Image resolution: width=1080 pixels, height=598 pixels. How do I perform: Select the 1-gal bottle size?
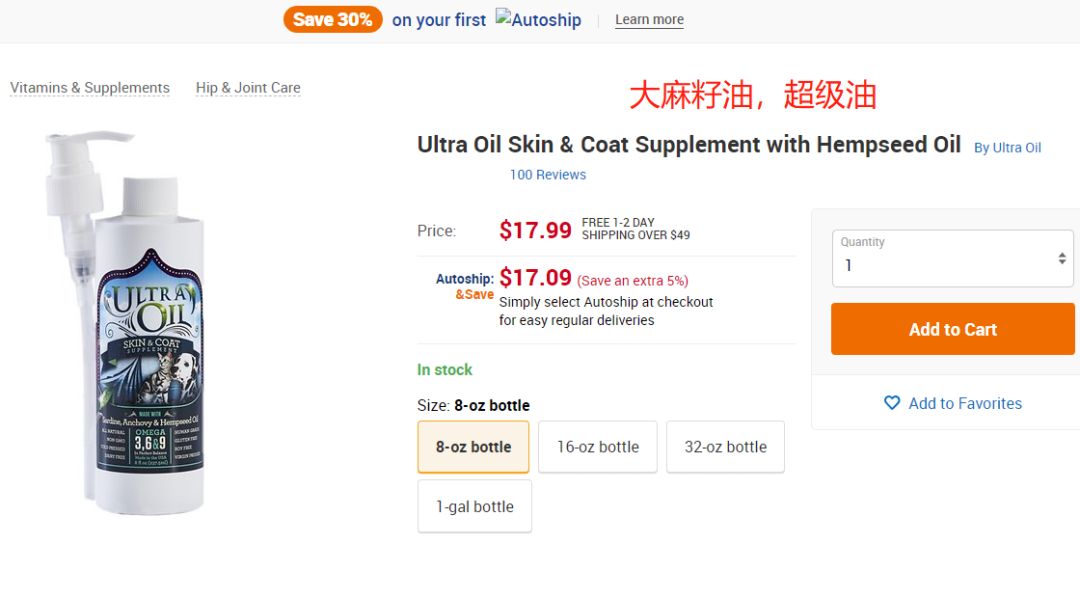click(474, 506)
